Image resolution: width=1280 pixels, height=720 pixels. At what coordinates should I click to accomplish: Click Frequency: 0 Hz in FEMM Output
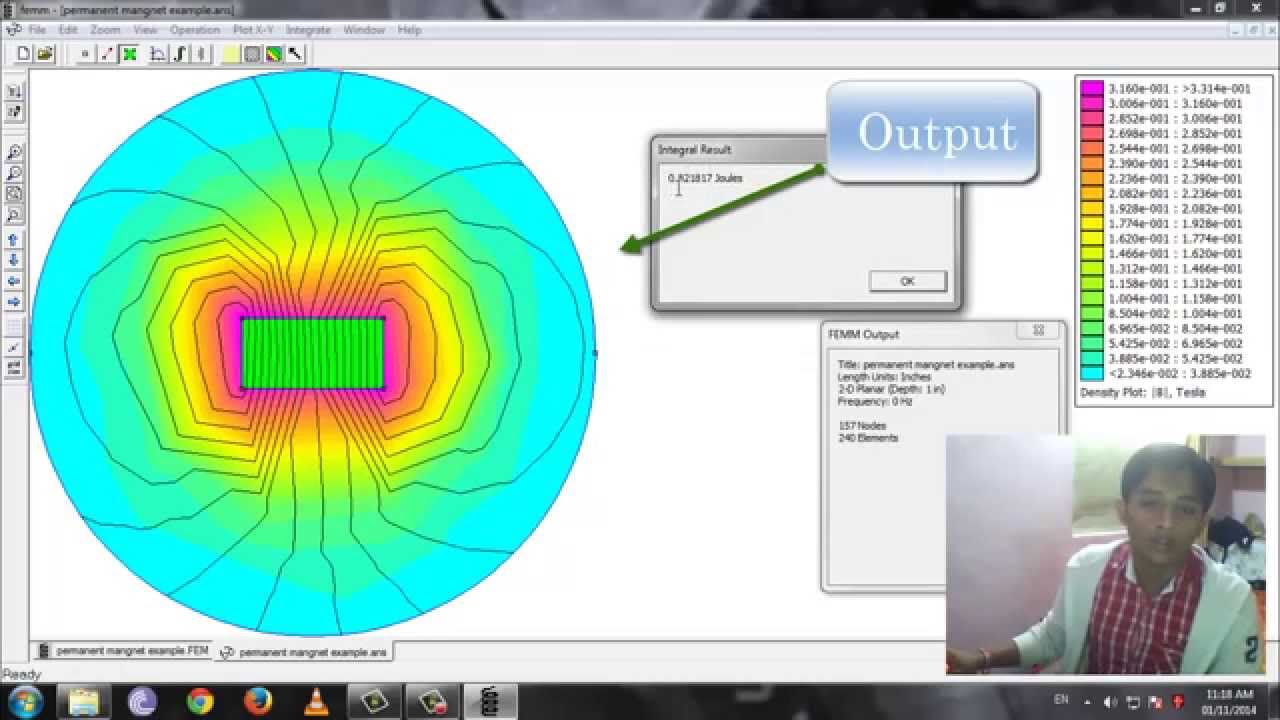pyautogui.click(x=875, y=401)
